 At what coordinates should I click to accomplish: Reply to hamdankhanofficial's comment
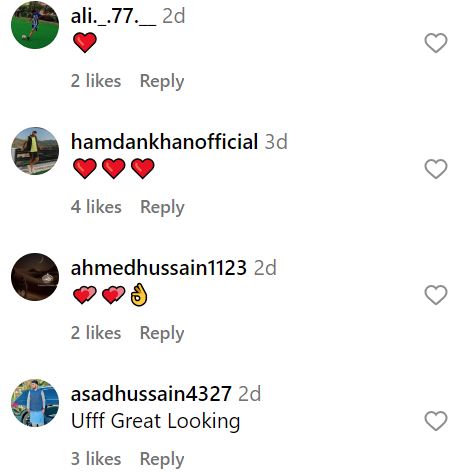162,207
